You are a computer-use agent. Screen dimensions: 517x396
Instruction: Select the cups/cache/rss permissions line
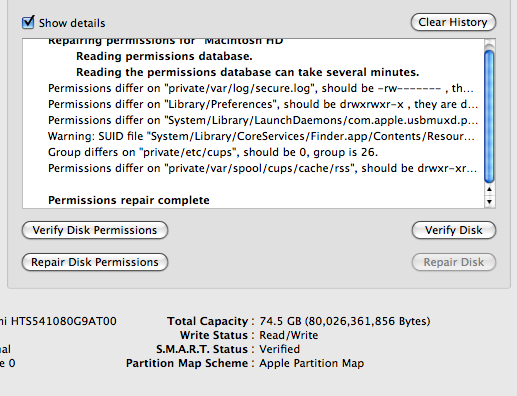pos(262,168)
